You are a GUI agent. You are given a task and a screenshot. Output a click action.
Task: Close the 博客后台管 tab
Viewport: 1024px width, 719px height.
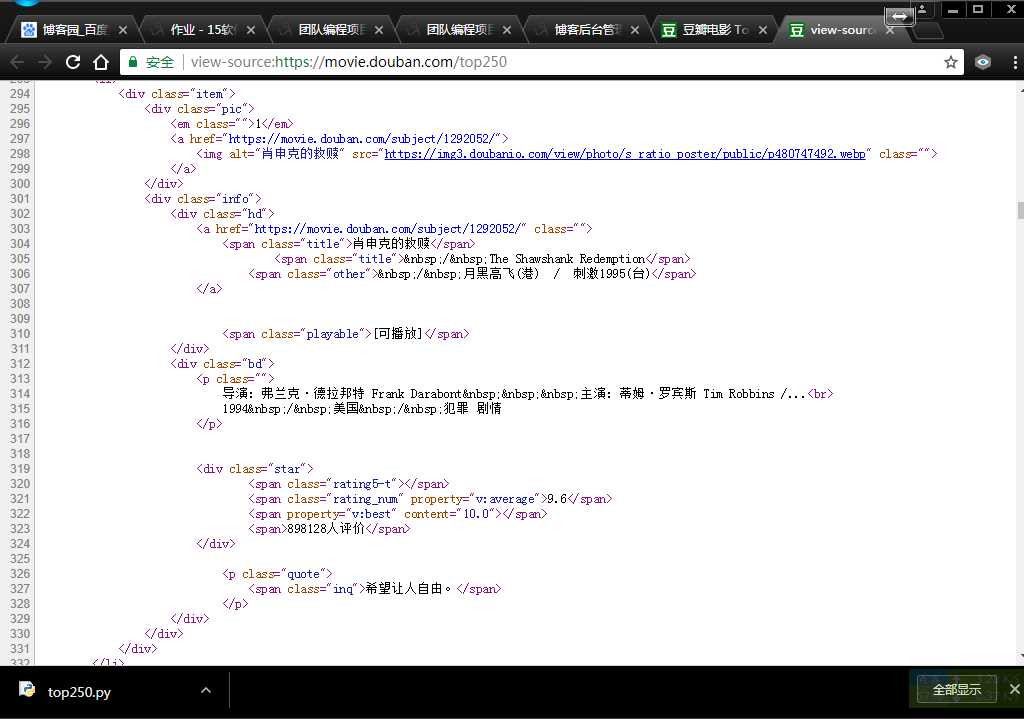[x=635, y=30]
